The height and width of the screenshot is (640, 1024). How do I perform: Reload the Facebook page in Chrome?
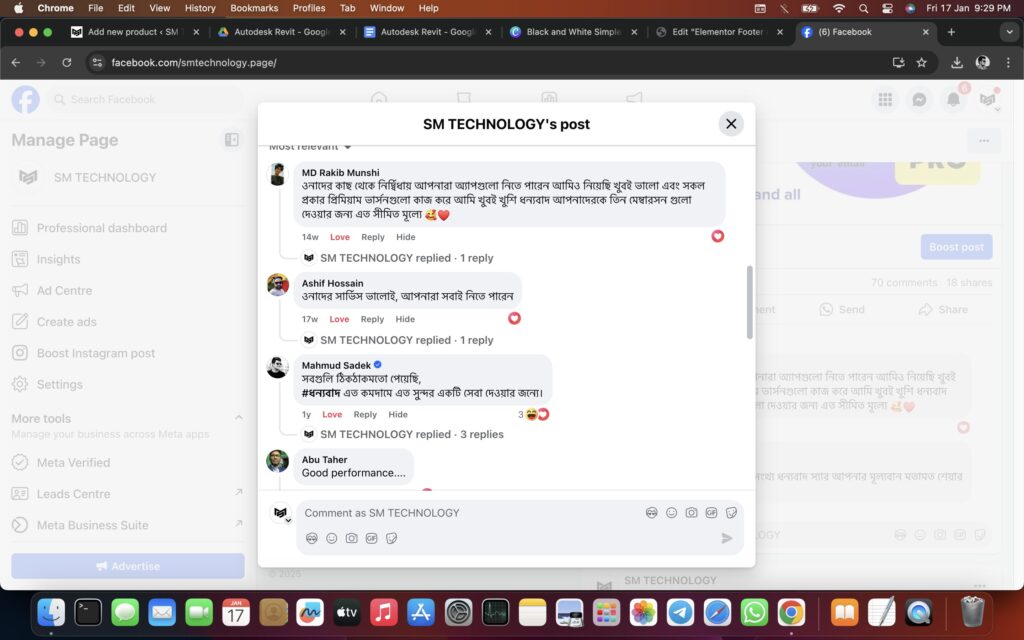coord(67,63)
